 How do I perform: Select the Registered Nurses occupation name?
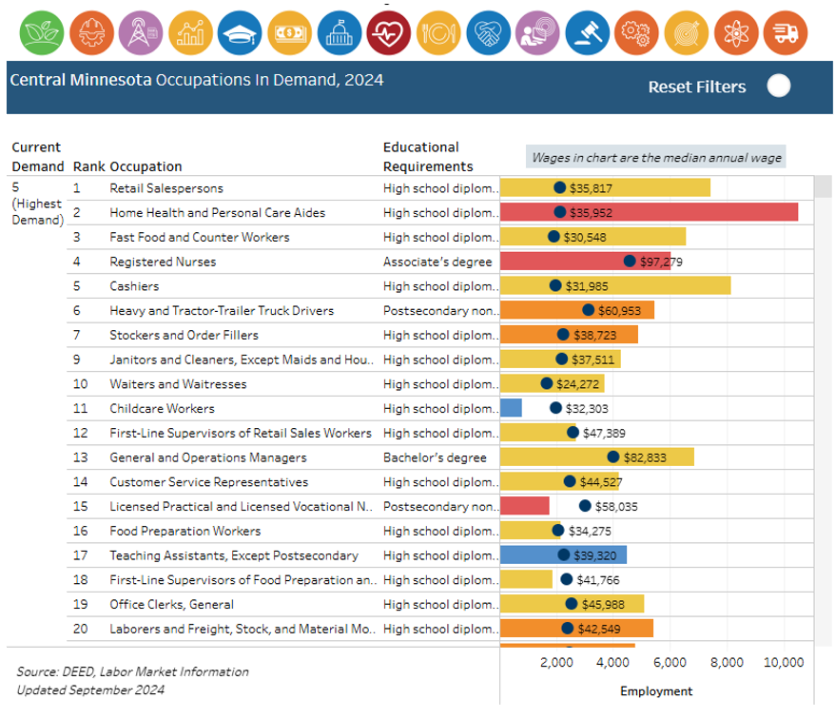pos(163,262)
